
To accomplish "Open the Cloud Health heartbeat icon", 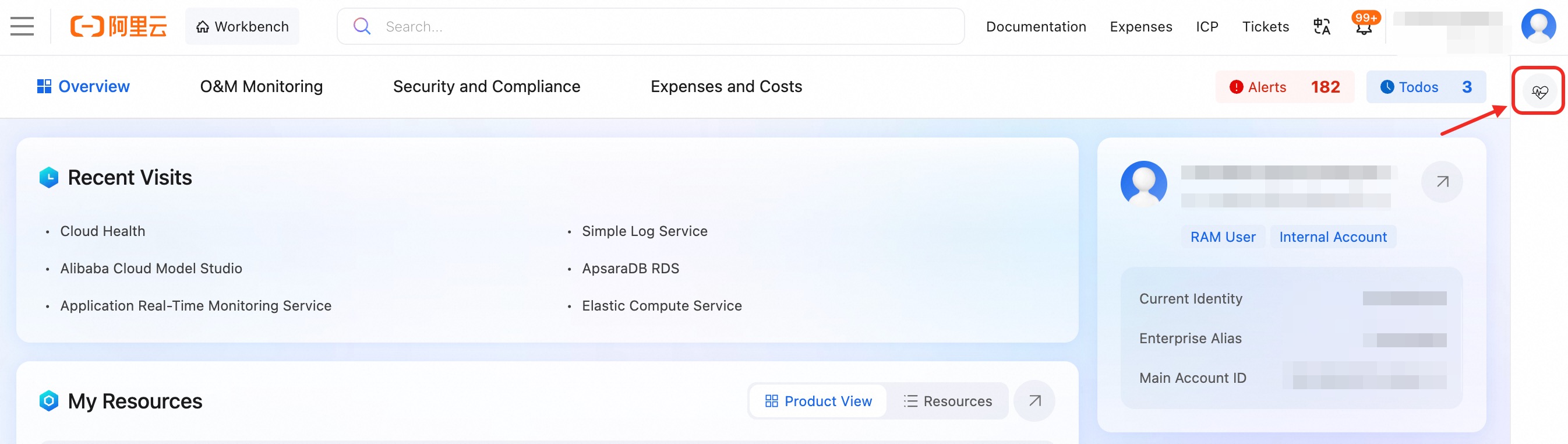I will (1539, 91).
